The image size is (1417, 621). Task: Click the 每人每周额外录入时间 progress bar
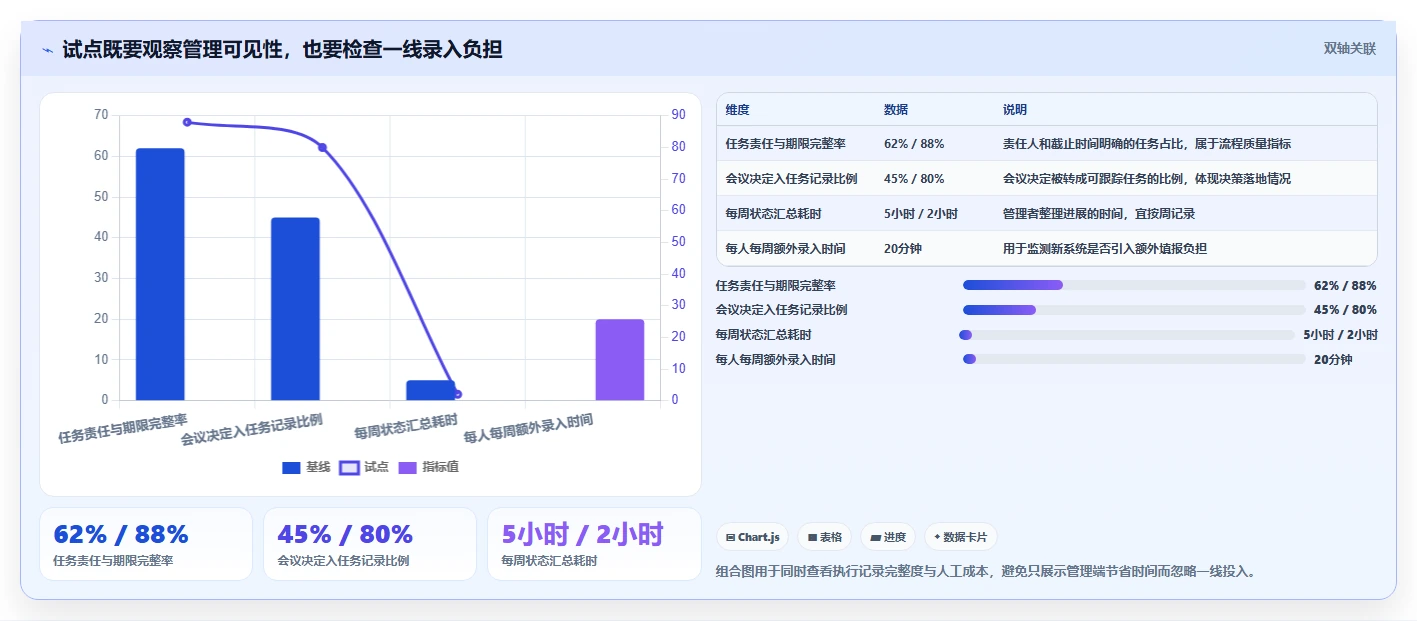point(1134,359)
